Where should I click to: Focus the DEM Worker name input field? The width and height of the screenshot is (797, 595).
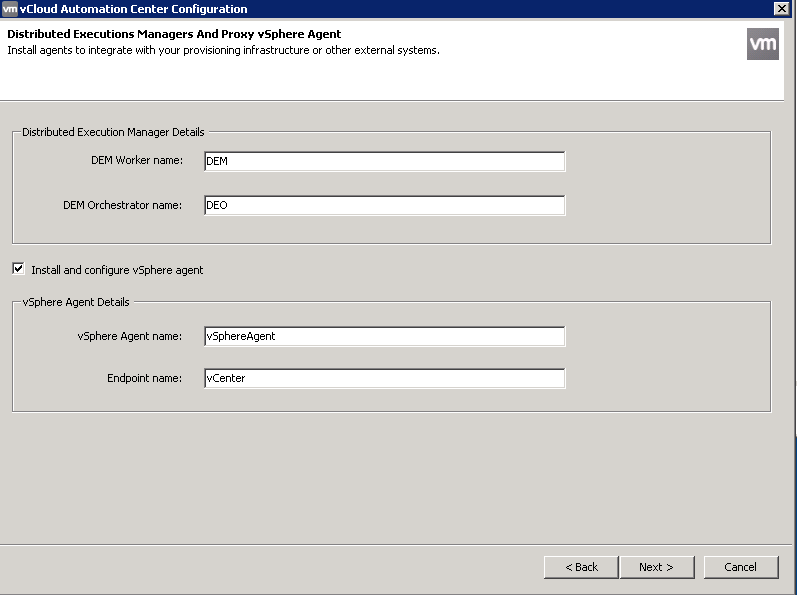(384, 161)
